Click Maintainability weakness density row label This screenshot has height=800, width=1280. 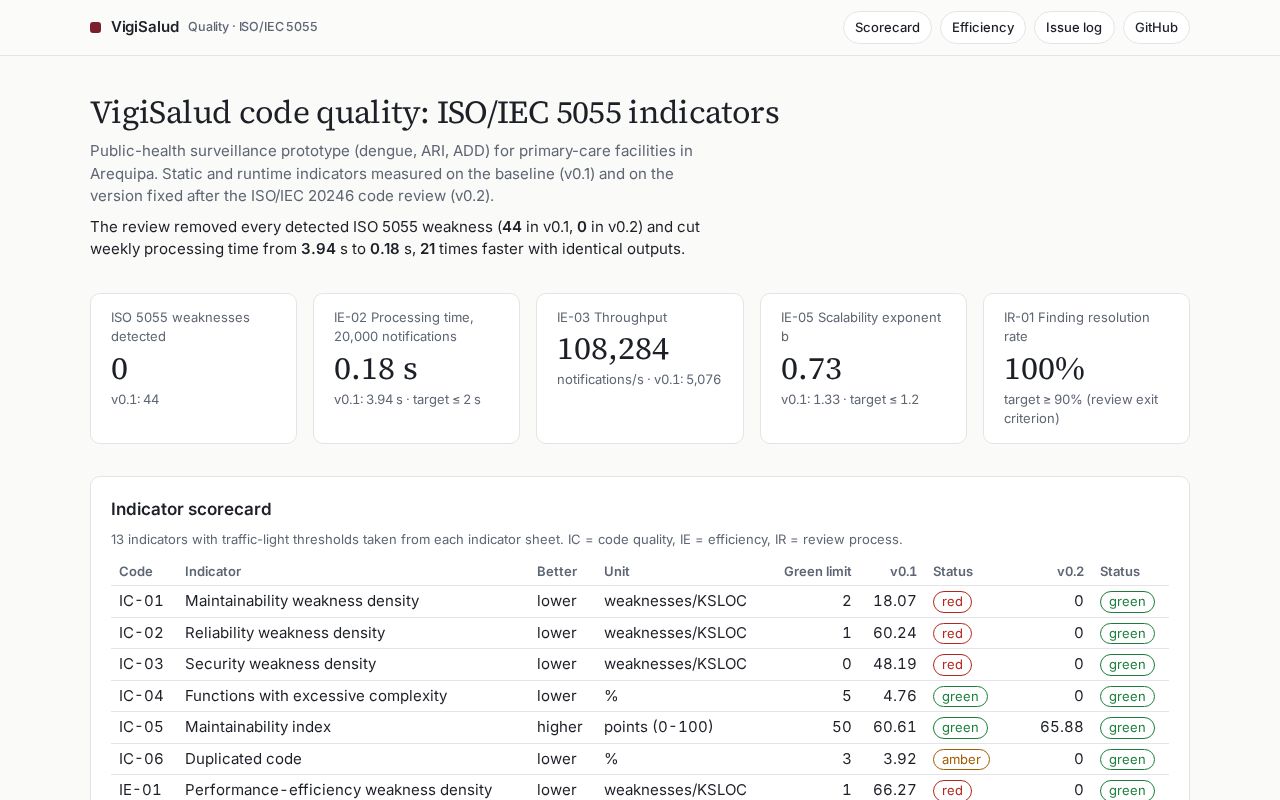(x=302, y=601)
